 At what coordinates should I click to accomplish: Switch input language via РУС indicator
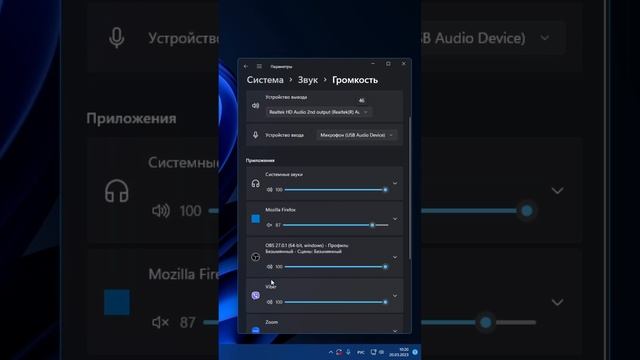[361, 352]
